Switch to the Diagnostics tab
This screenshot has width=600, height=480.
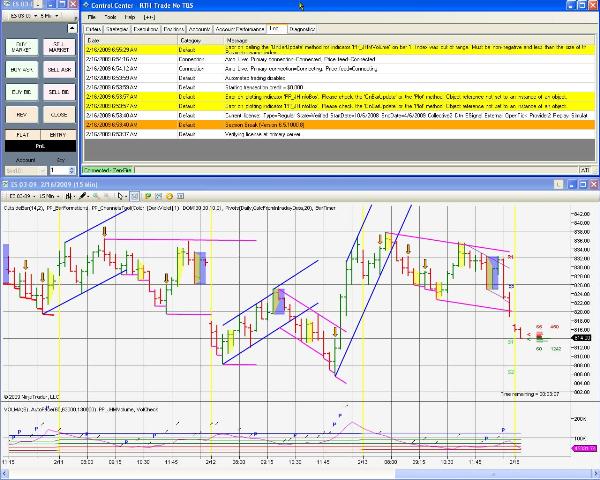click(x=302, y=29)
